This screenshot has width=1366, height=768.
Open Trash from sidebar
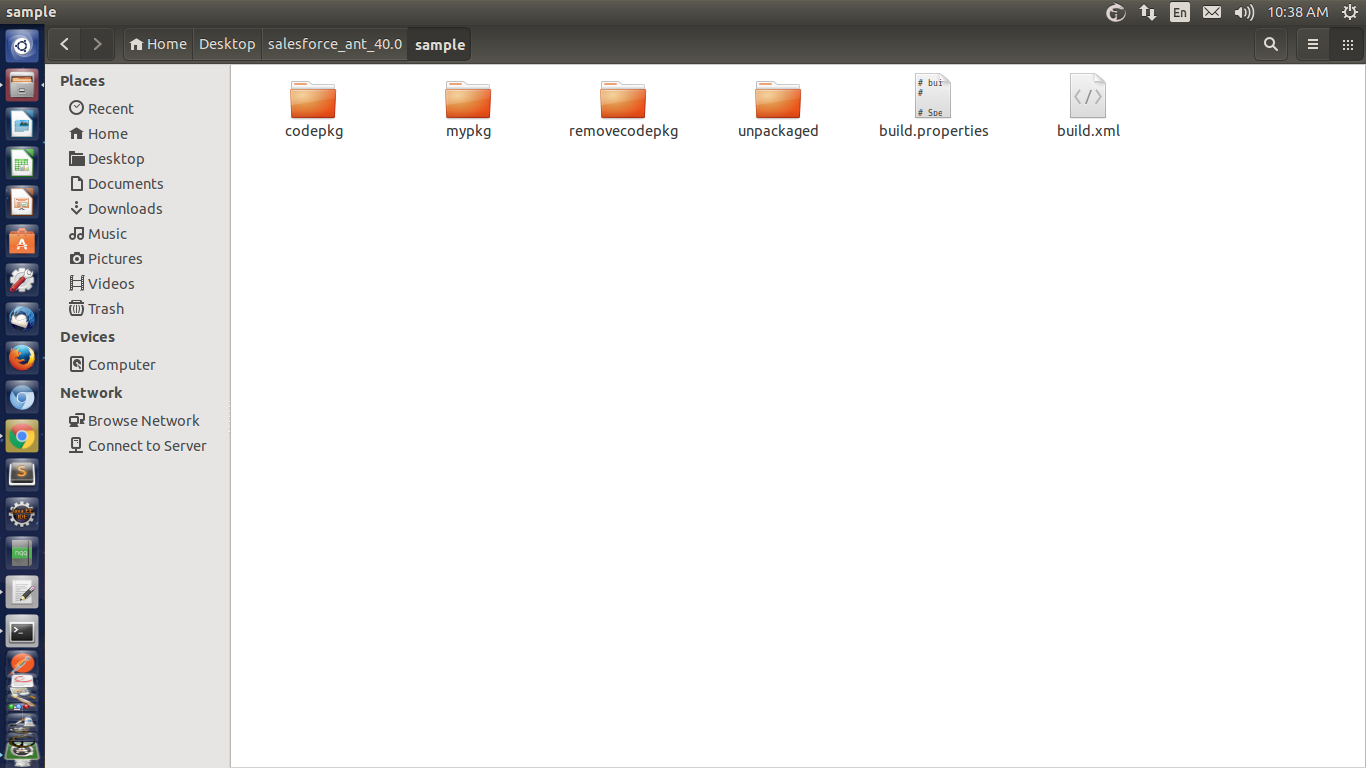point(105,309)
